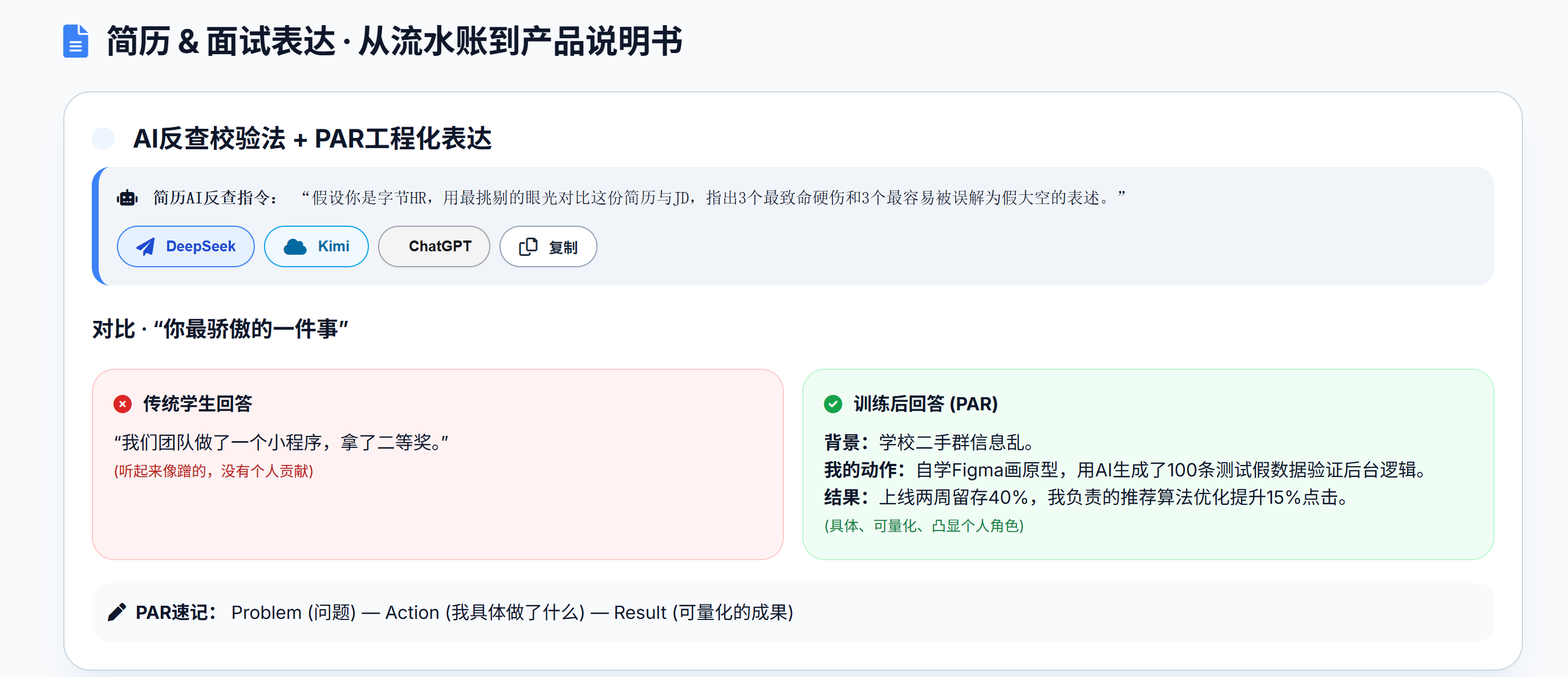Click the pencil icon before PAR速记
This screenshot has width=1568, height=677.
point(117,612)
